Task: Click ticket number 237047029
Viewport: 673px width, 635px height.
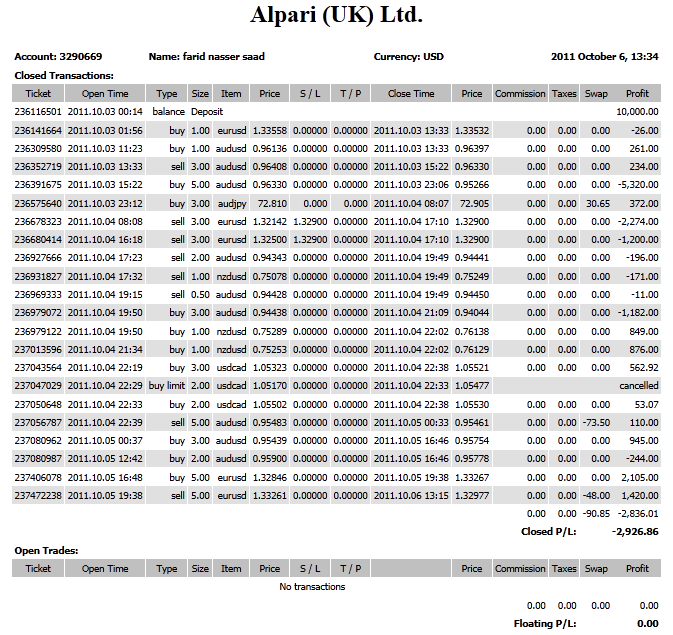Action: [x=38, y=386]
